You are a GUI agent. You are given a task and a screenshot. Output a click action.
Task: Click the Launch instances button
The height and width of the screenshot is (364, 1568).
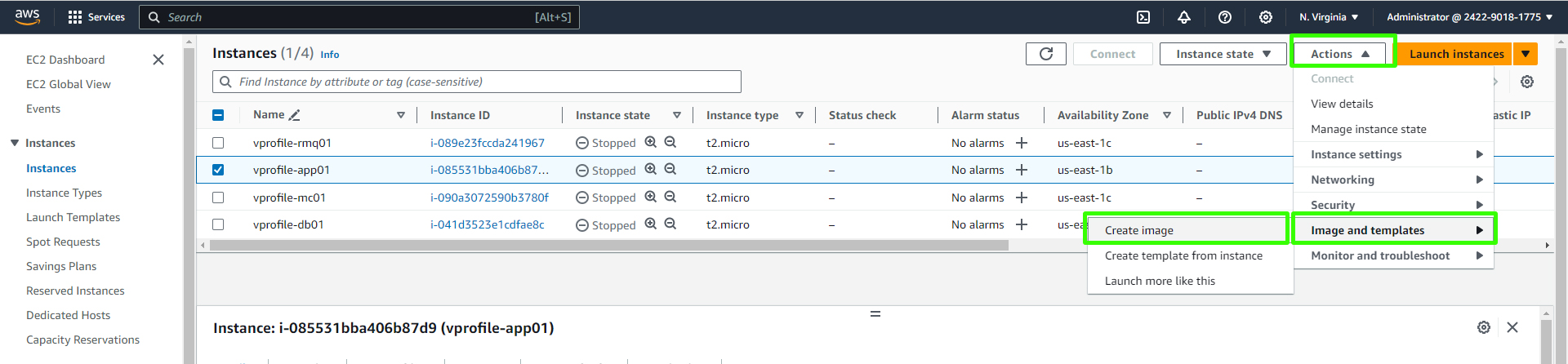pos(1456,54)
